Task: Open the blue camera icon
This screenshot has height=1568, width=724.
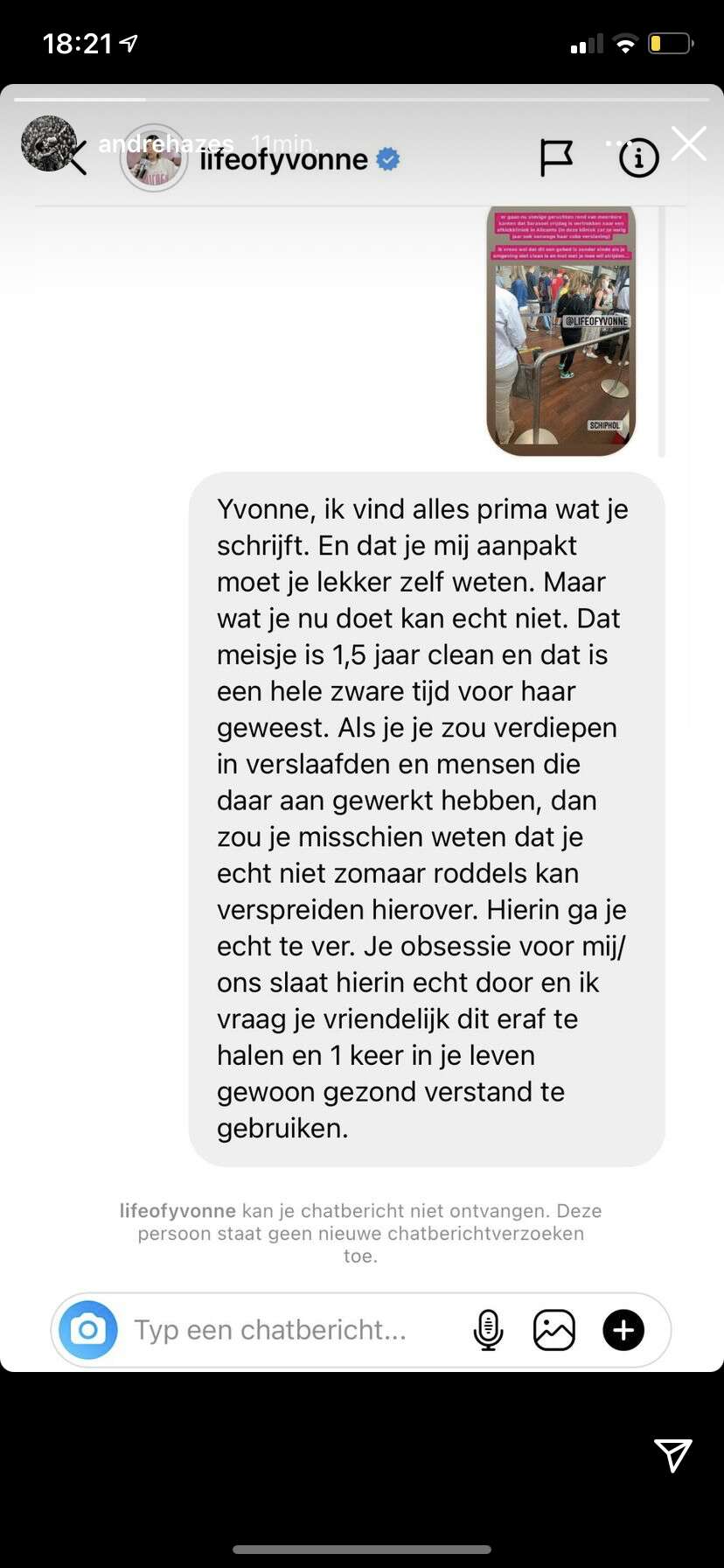Action: pos(87,1330)
